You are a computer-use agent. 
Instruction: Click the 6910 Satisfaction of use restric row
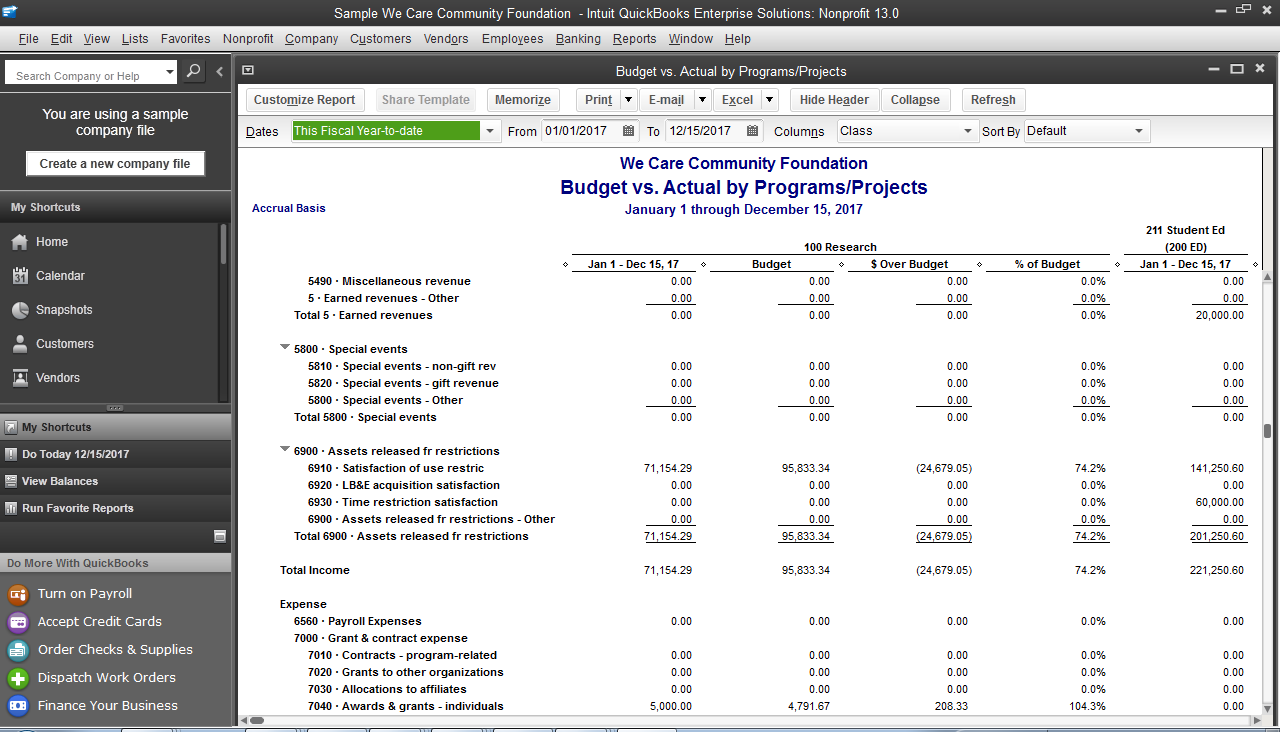coord(396,468)
